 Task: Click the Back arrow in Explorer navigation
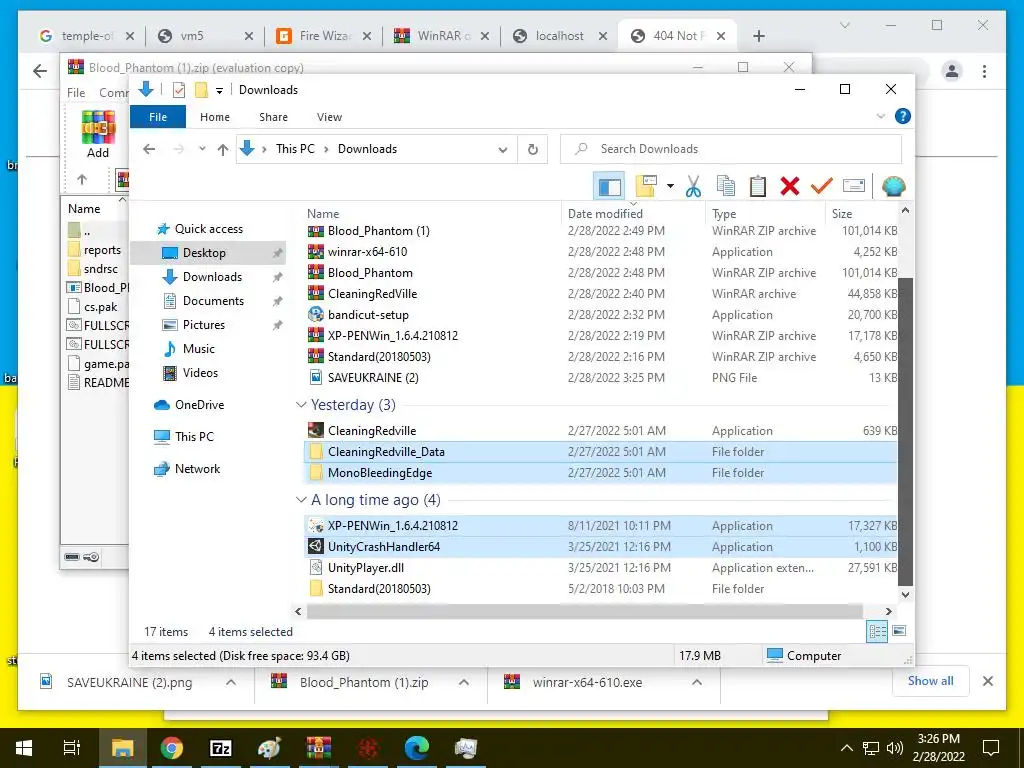click(149, 149)
